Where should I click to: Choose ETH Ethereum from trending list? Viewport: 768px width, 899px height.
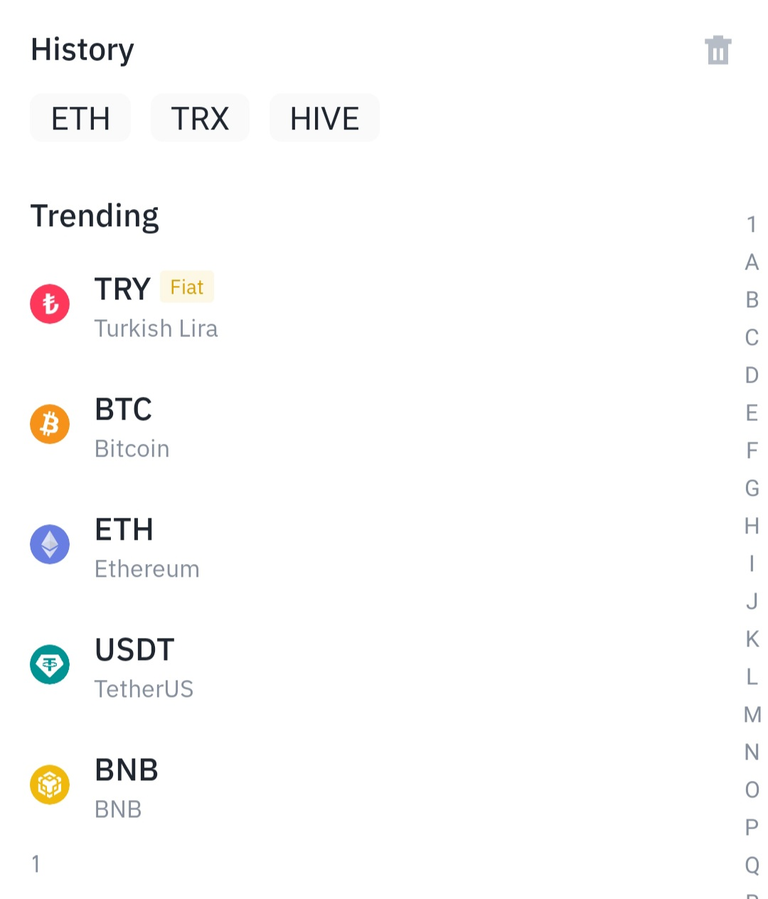(367, 547)
